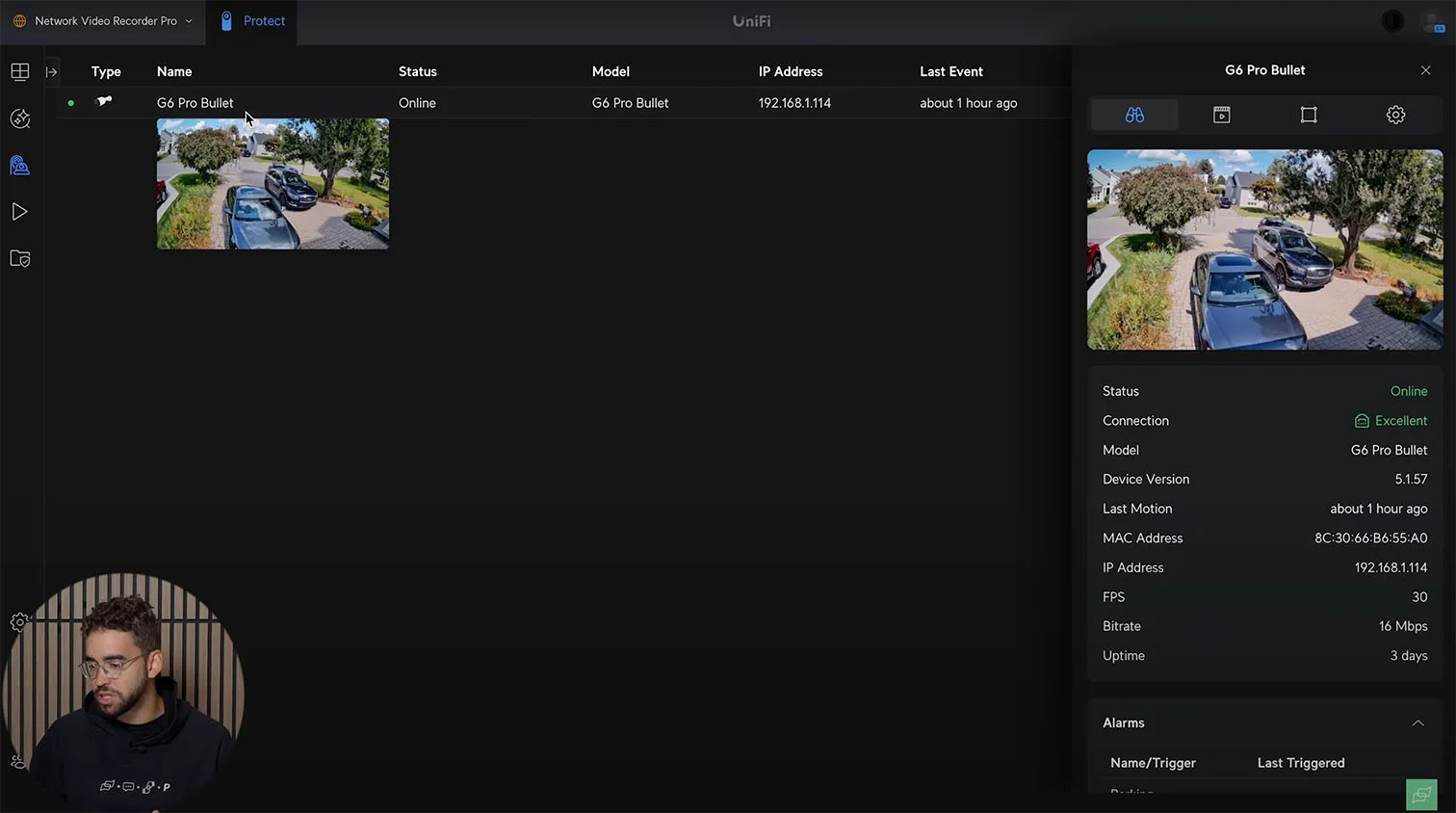The image size is (1456, 813).
Task: Select the Protect application tab
Action: pyautogui.click(x=252, y=21)
